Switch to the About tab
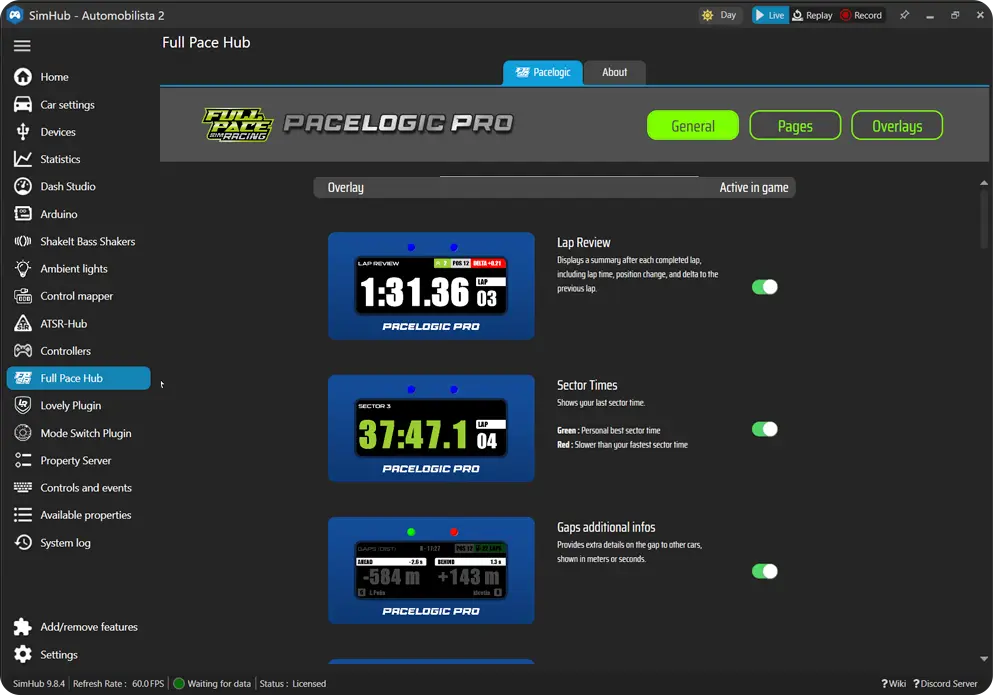Screen dimensions: 993x695 click(614, 72)
